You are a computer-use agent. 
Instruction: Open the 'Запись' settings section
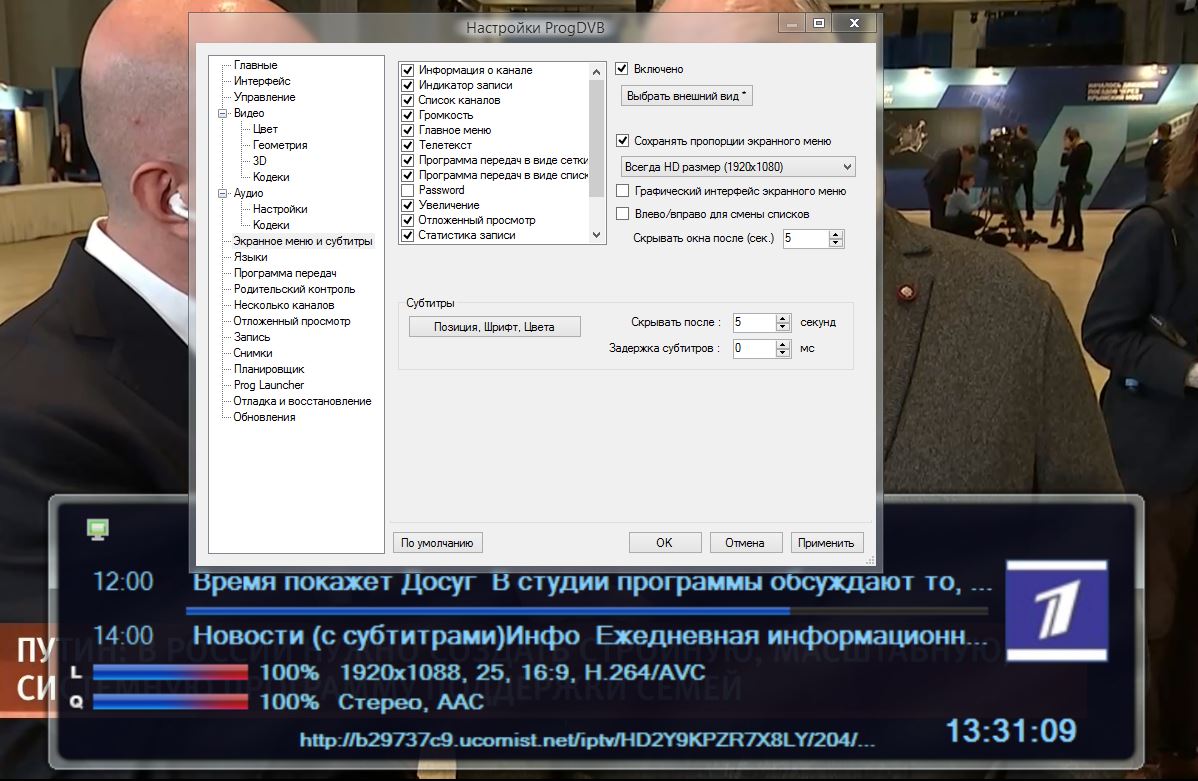252,337
